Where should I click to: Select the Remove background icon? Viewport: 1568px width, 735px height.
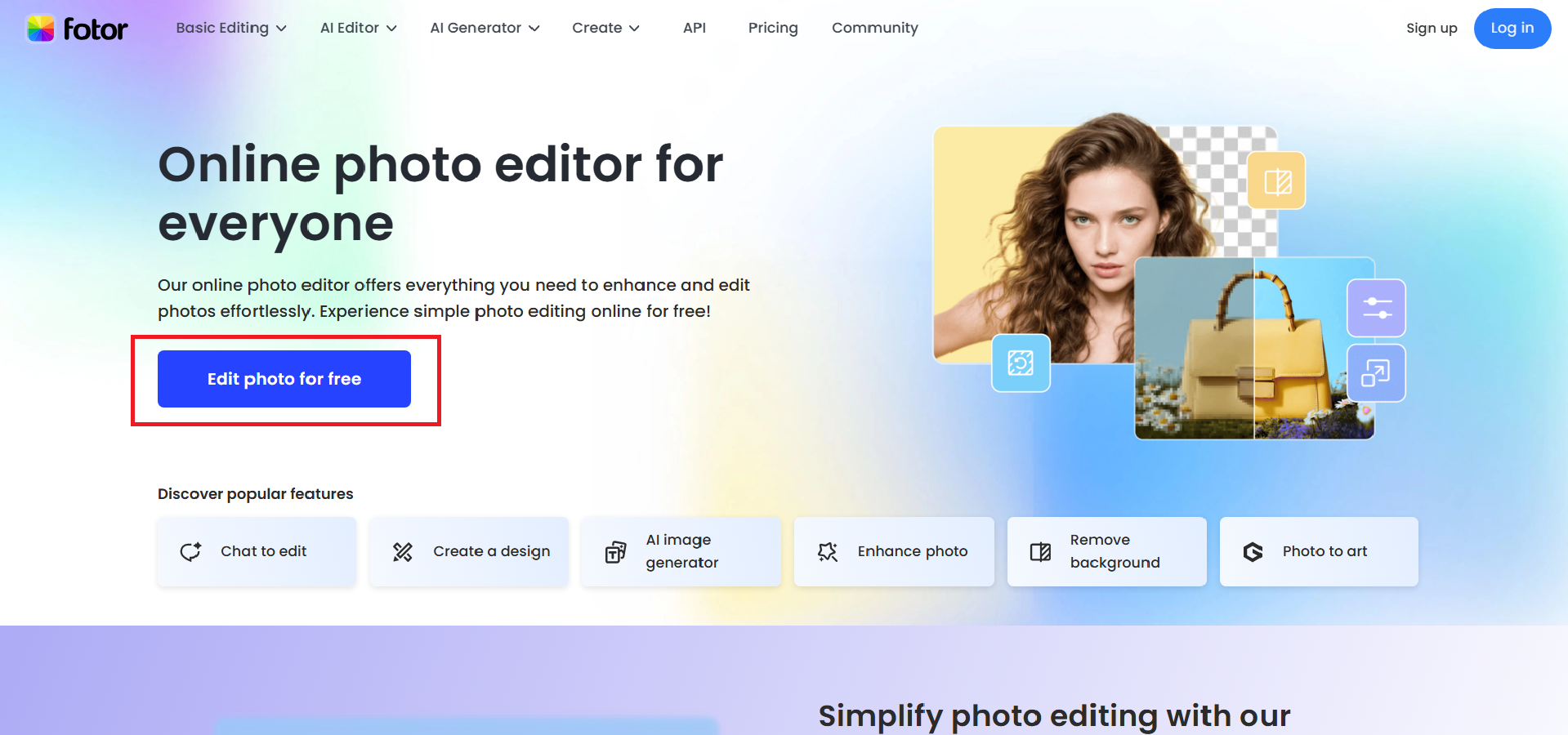[1040, 551]
